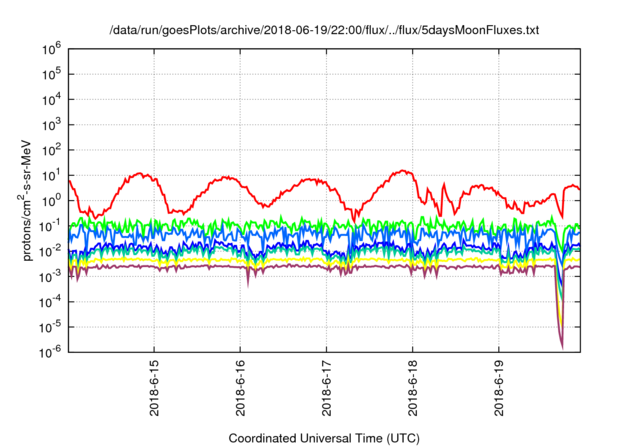This screenshot has width=640, height=448.
Task: Click the 10^-1 y-axis tick label
Action: (51, 226)
